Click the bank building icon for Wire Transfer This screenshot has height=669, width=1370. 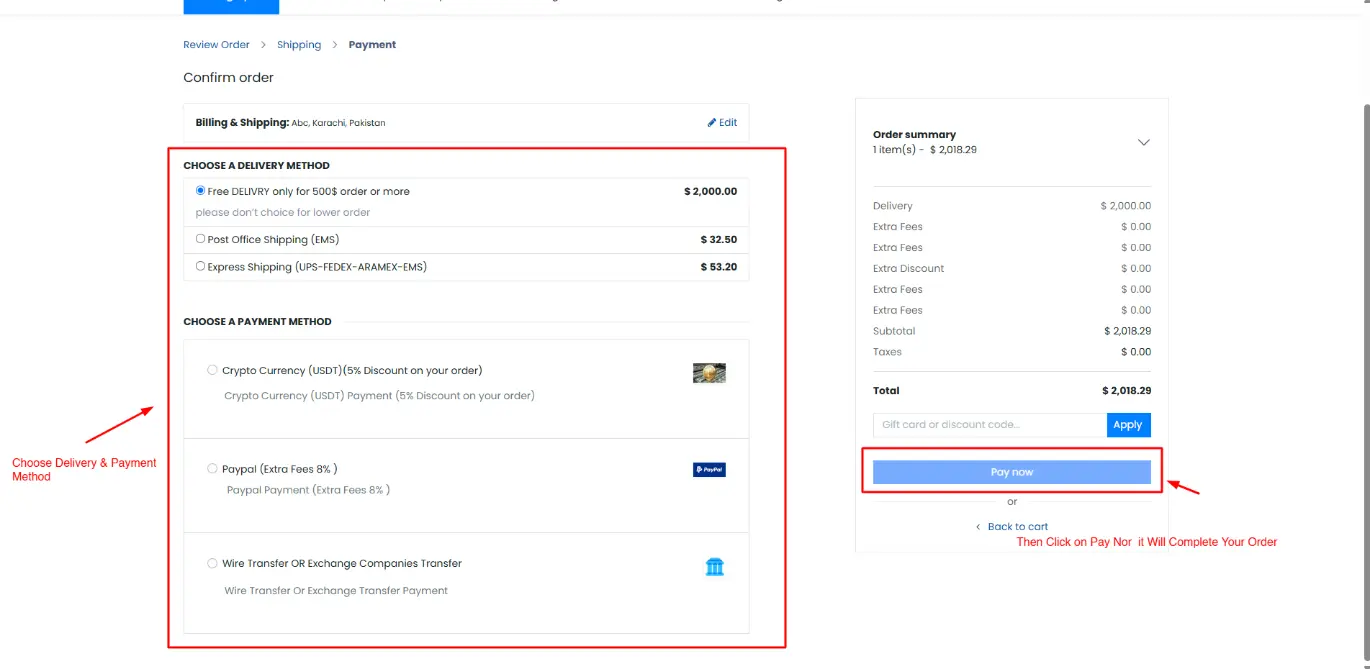click(x=714, y=567)
